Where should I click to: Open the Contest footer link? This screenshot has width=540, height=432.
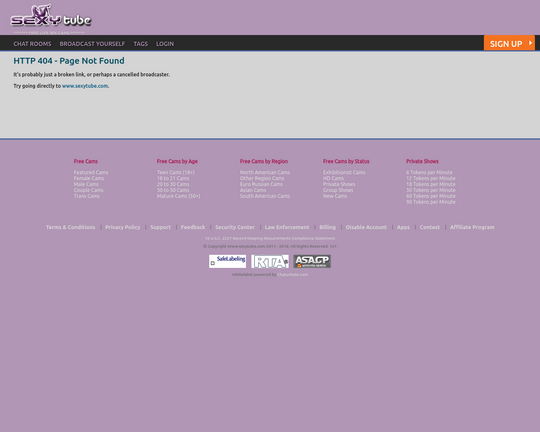point(430,227)
